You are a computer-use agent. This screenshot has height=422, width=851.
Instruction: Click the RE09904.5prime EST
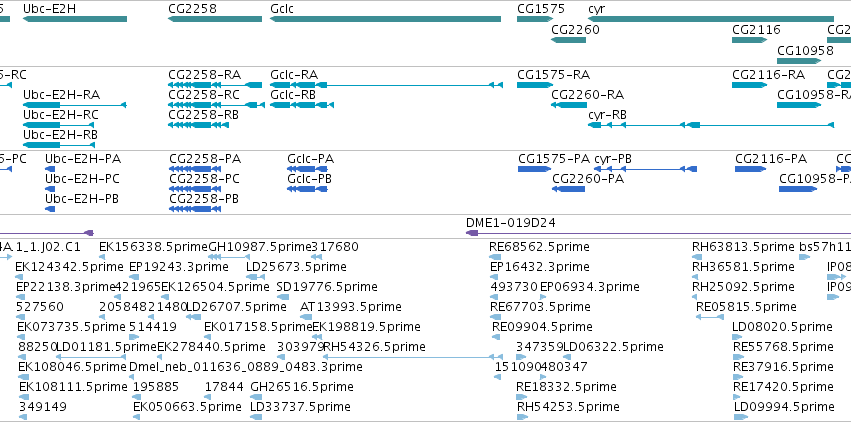496,337
